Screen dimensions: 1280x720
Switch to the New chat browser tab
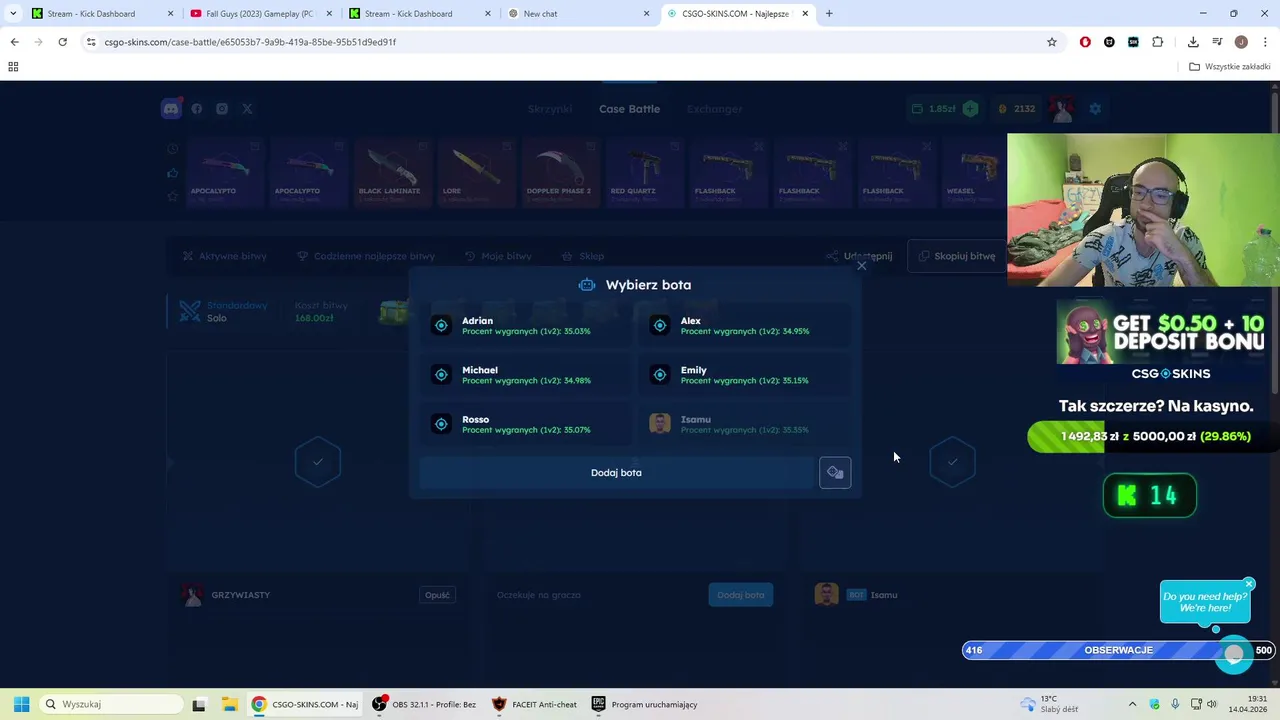click(x=577, y=14)
